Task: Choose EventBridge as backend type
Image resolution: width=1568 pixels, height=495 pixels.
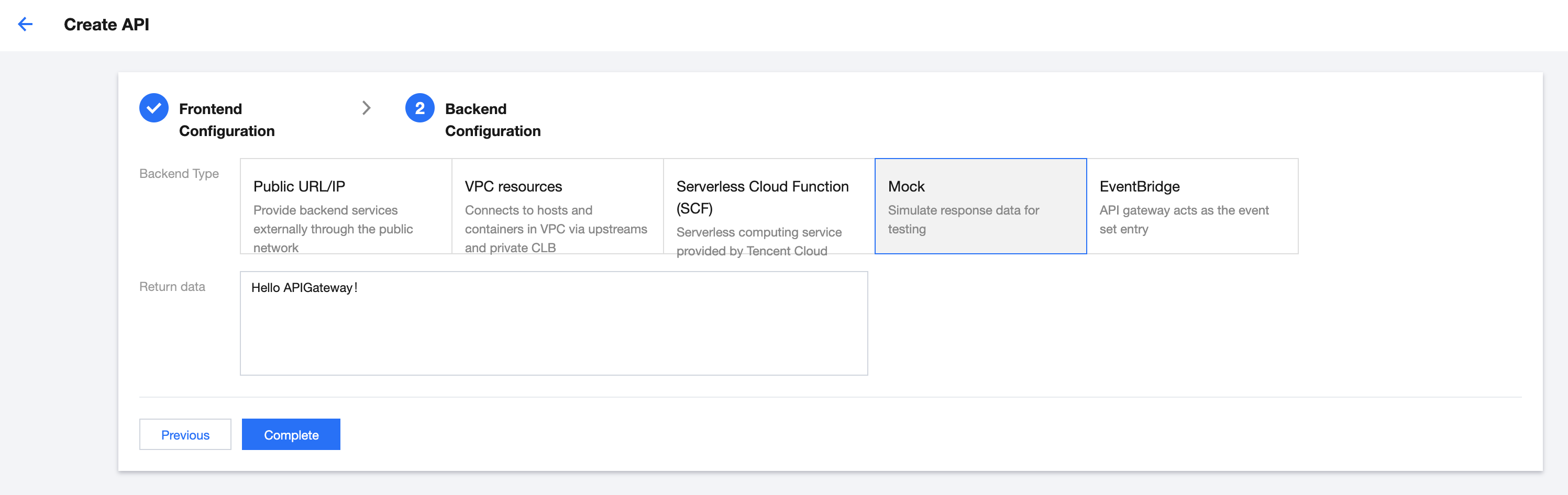Action: point(1192,206)
